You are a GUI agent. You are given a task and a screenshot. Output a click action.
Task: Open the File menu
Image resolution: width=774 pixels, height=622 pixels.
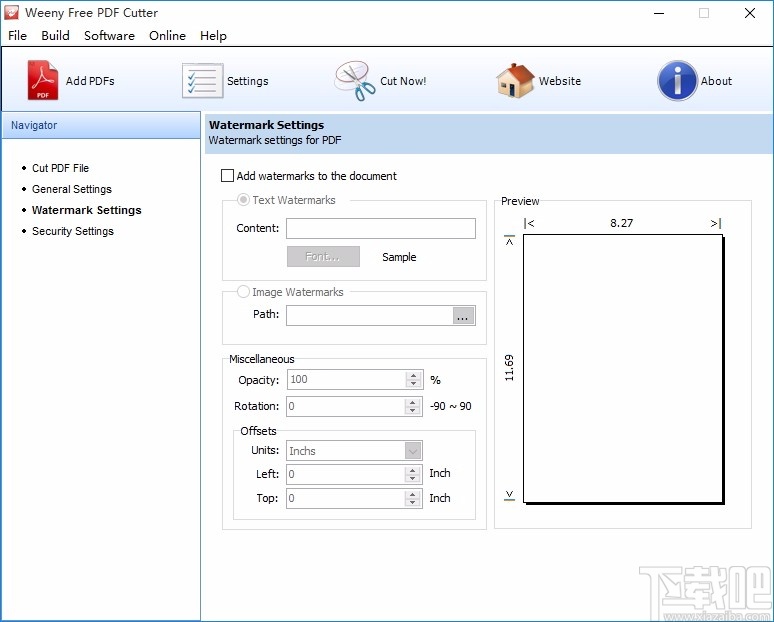17,36
